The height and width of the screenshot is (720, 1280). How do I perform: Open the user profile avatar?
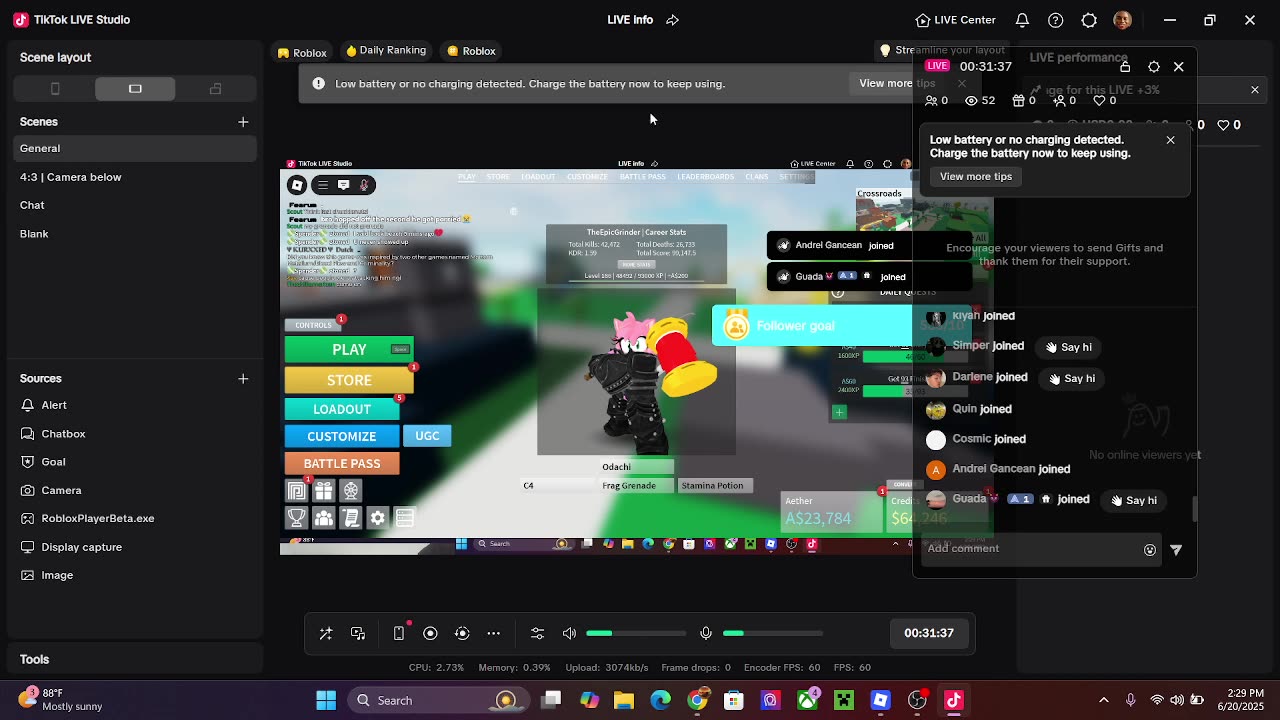coord(1122,20)
